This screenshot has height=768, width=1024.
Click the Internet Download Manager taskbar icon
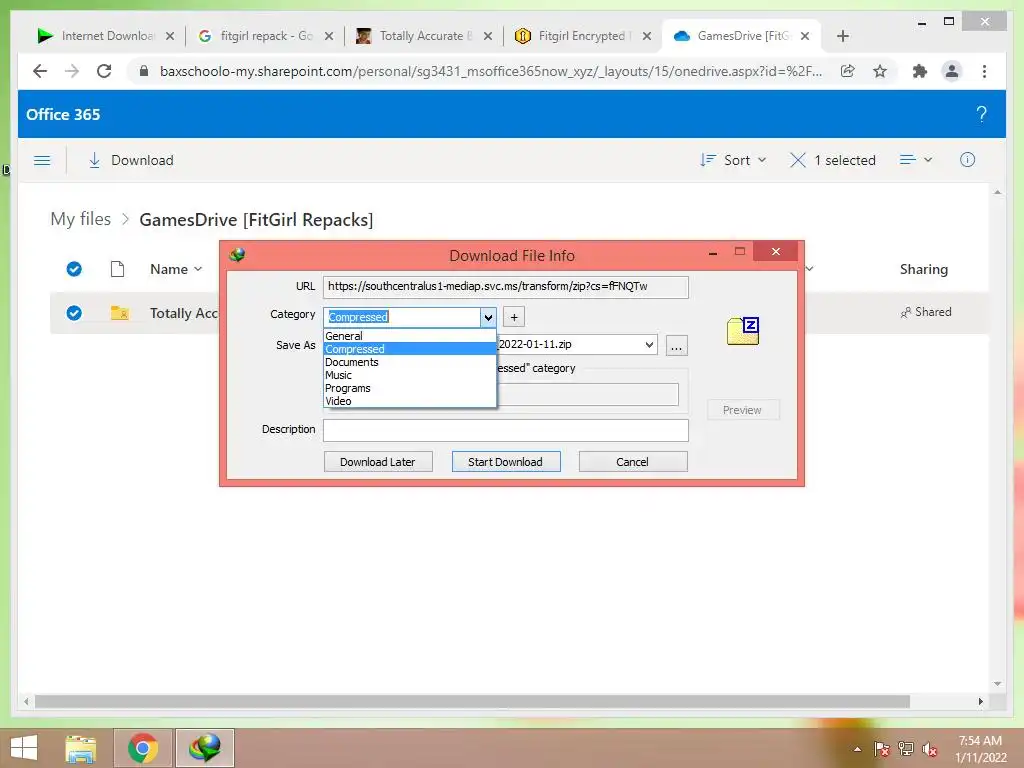tap(205, 748)
